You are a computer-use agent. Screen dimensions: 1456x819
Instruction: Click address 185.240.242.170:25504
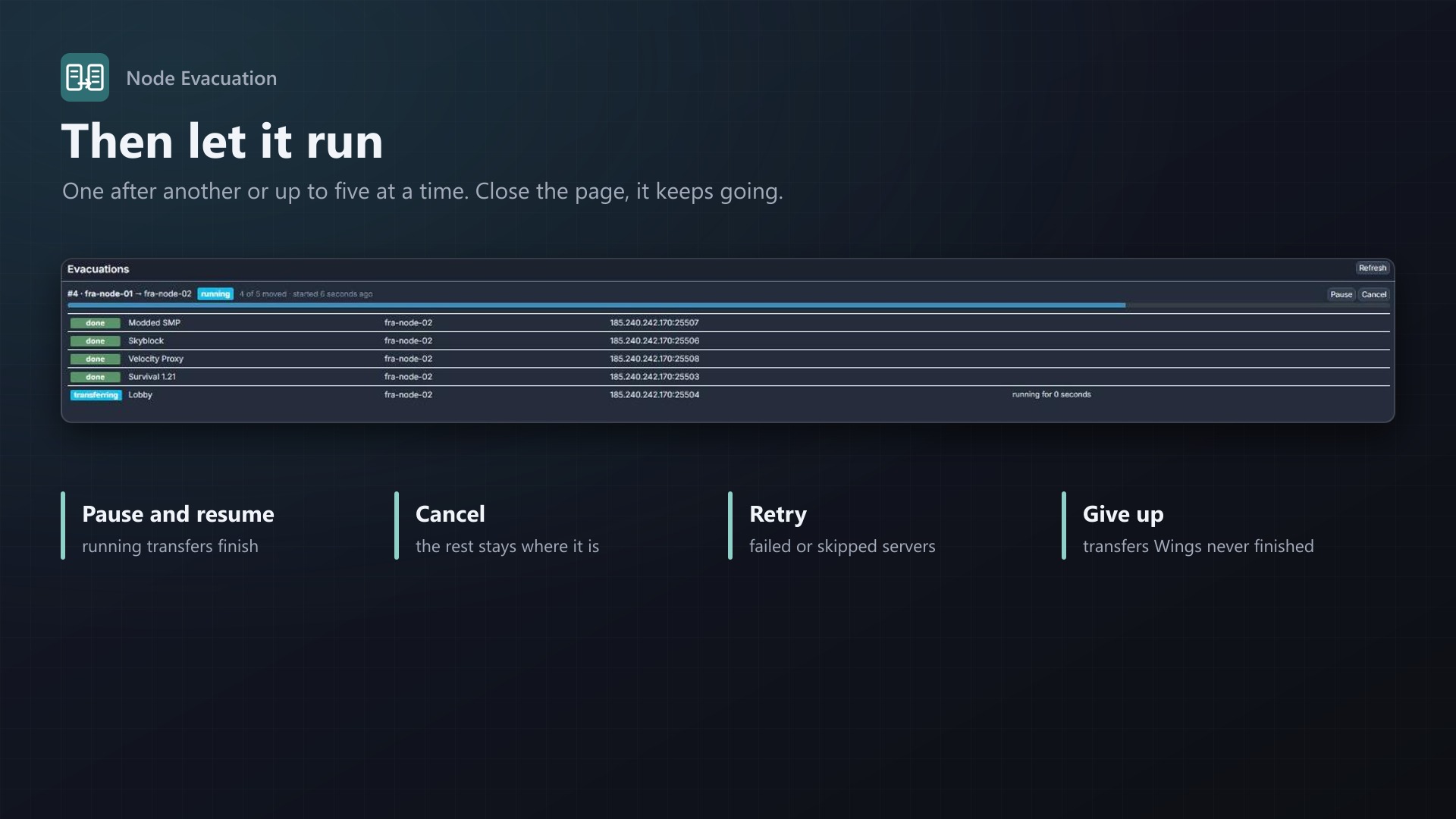point(654,395)
